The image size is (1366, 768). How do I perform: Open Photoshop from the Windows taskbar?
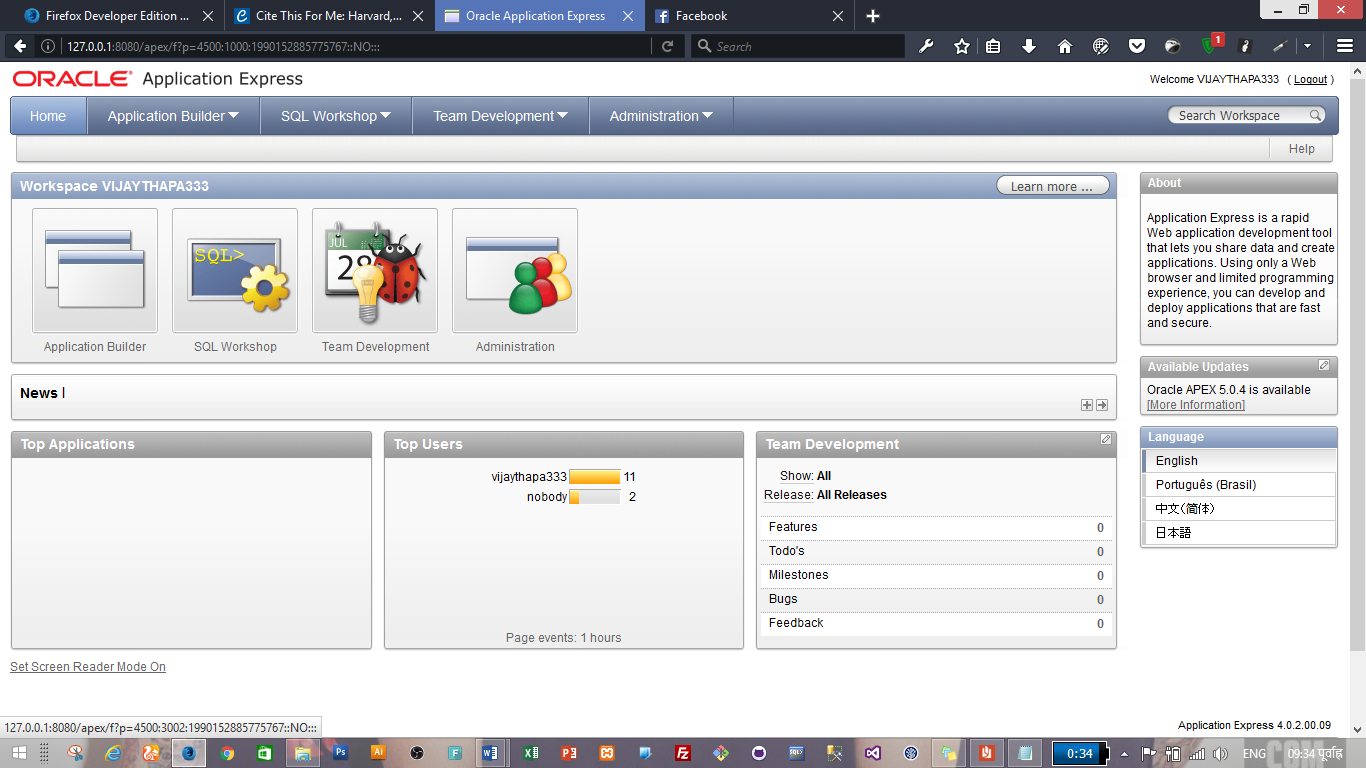(x=340, y=752)
